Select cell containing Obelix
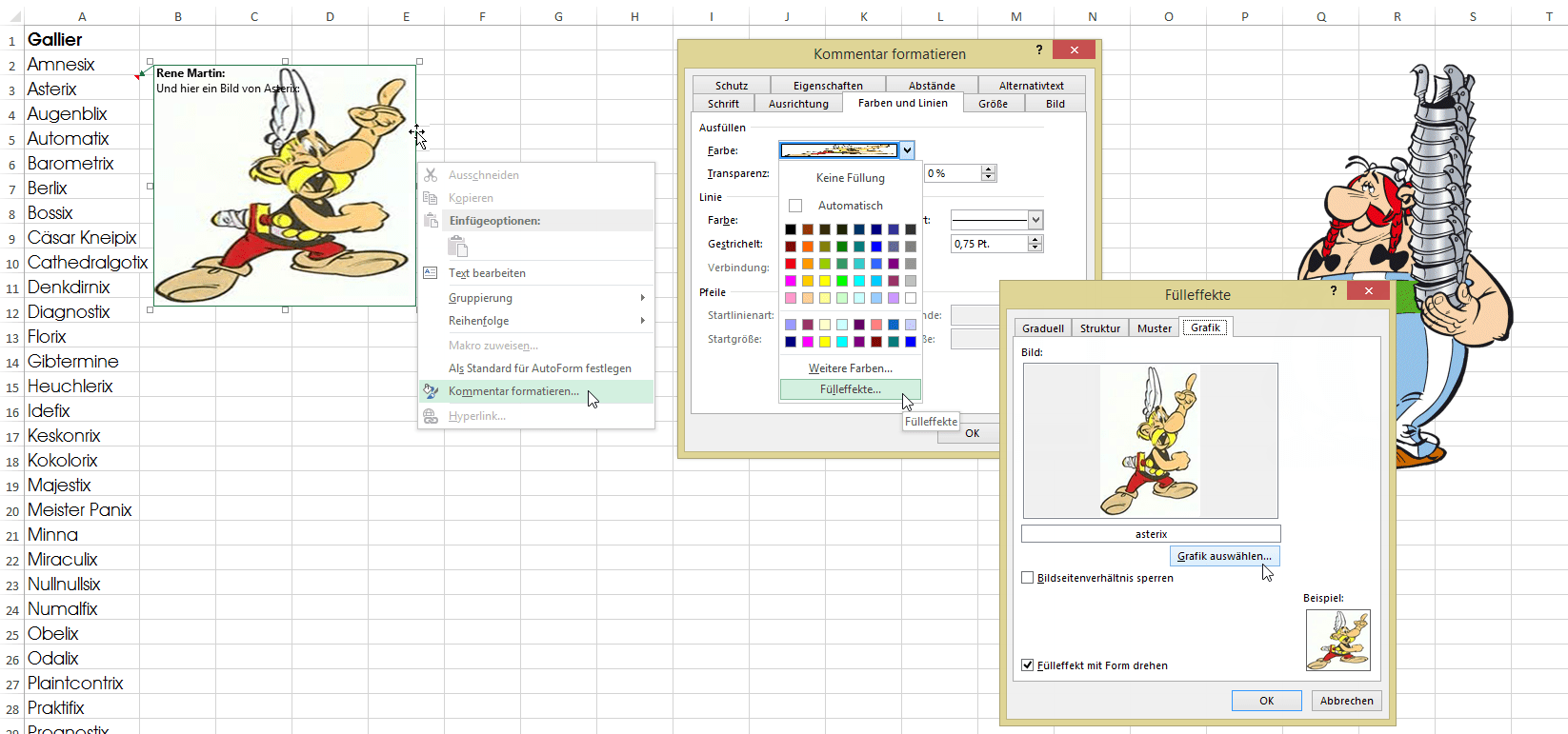The width and height of the screenshot is (1568, 734). pos(82,633)
